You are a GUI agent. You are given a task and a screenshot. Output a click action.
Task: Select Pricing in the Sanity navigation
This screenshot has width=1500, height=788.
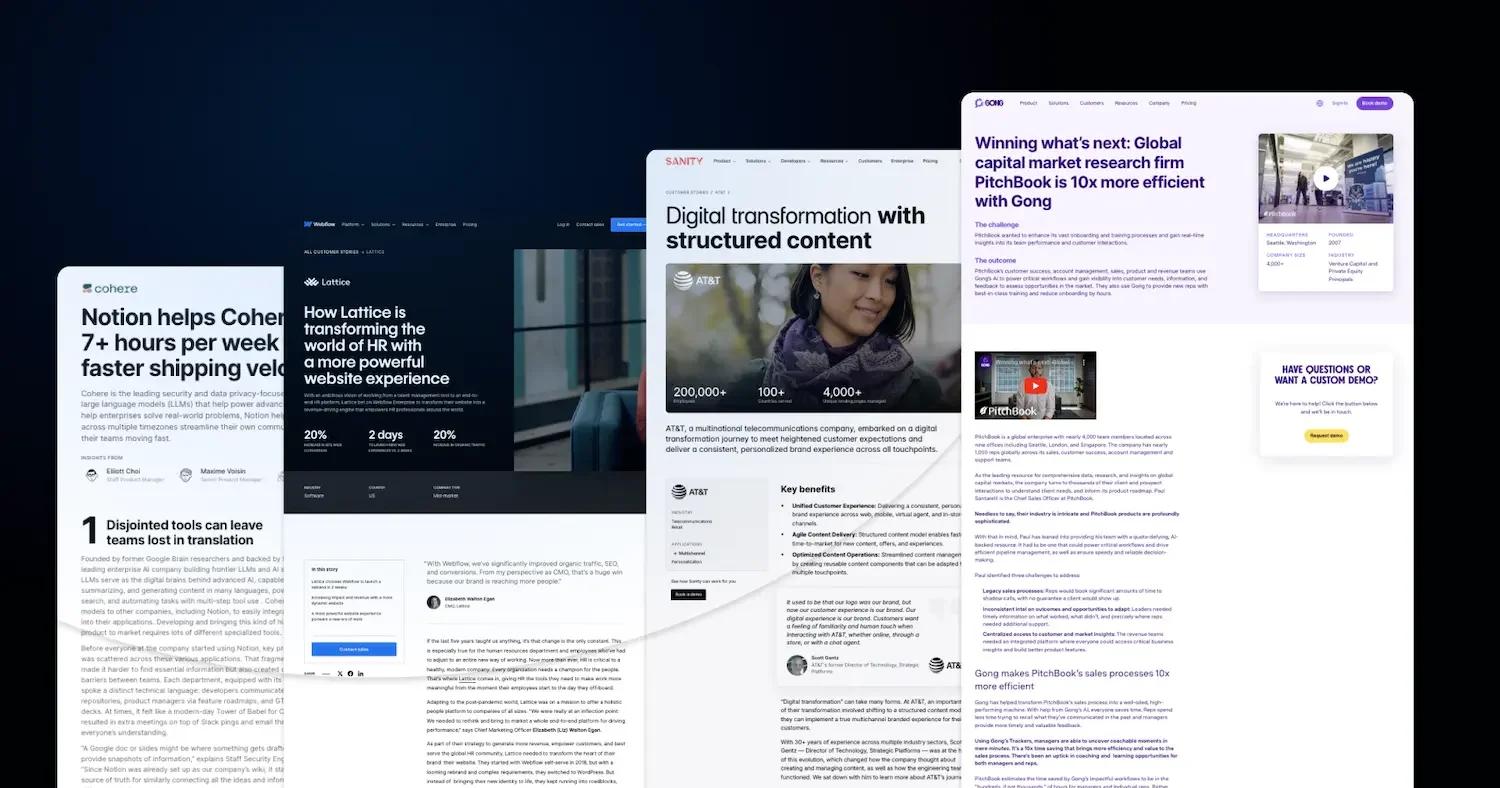pyautogui.click(x=930, y=160)
